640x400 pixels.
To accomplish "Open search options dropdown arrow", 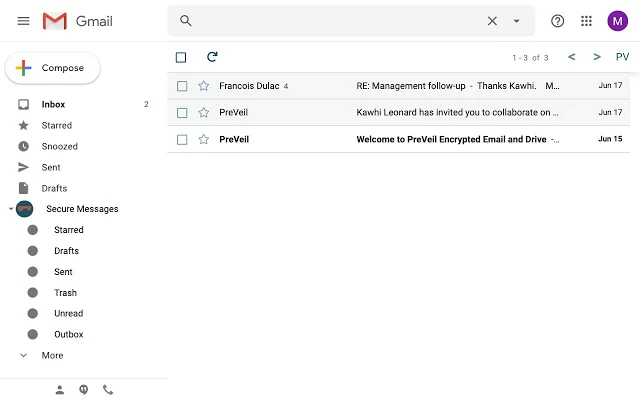I will click(x=516, y=21).
